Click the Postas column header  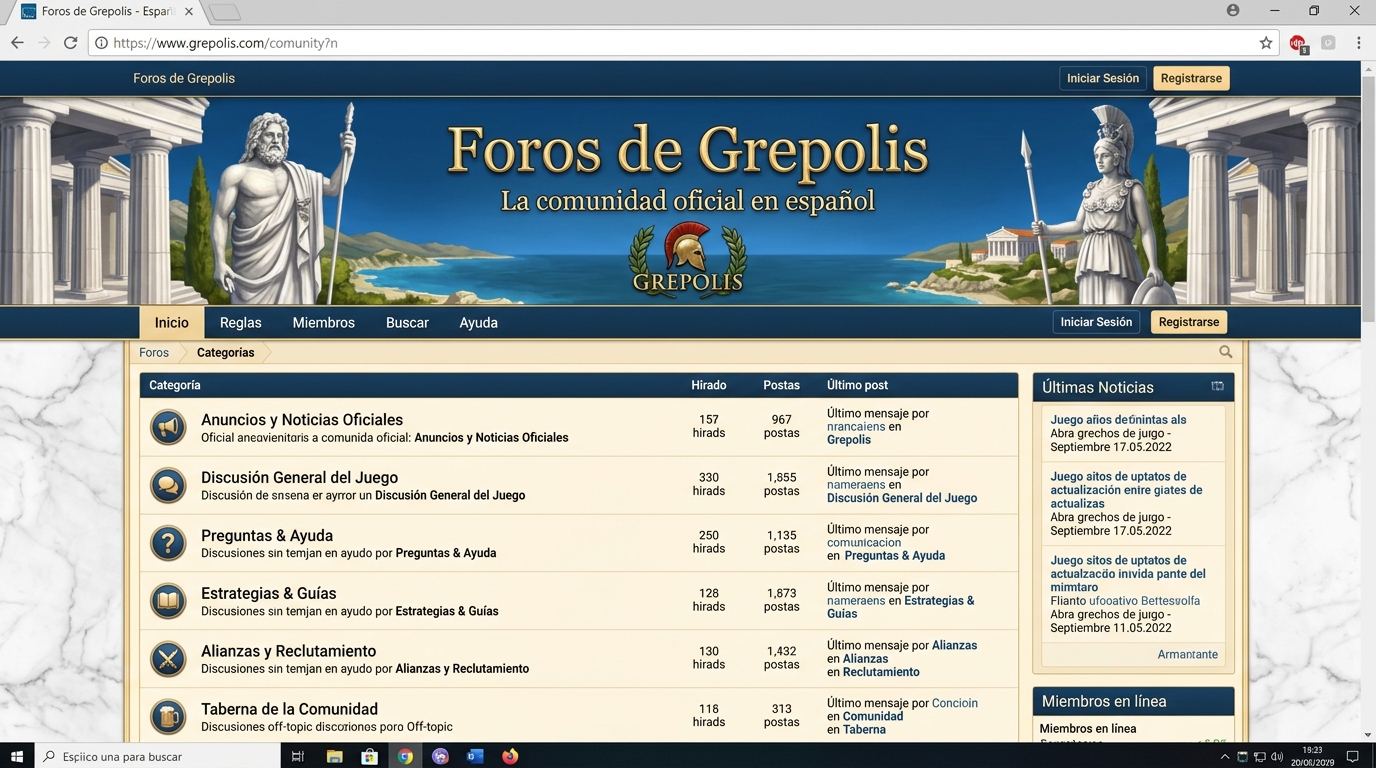pos(781,385)
